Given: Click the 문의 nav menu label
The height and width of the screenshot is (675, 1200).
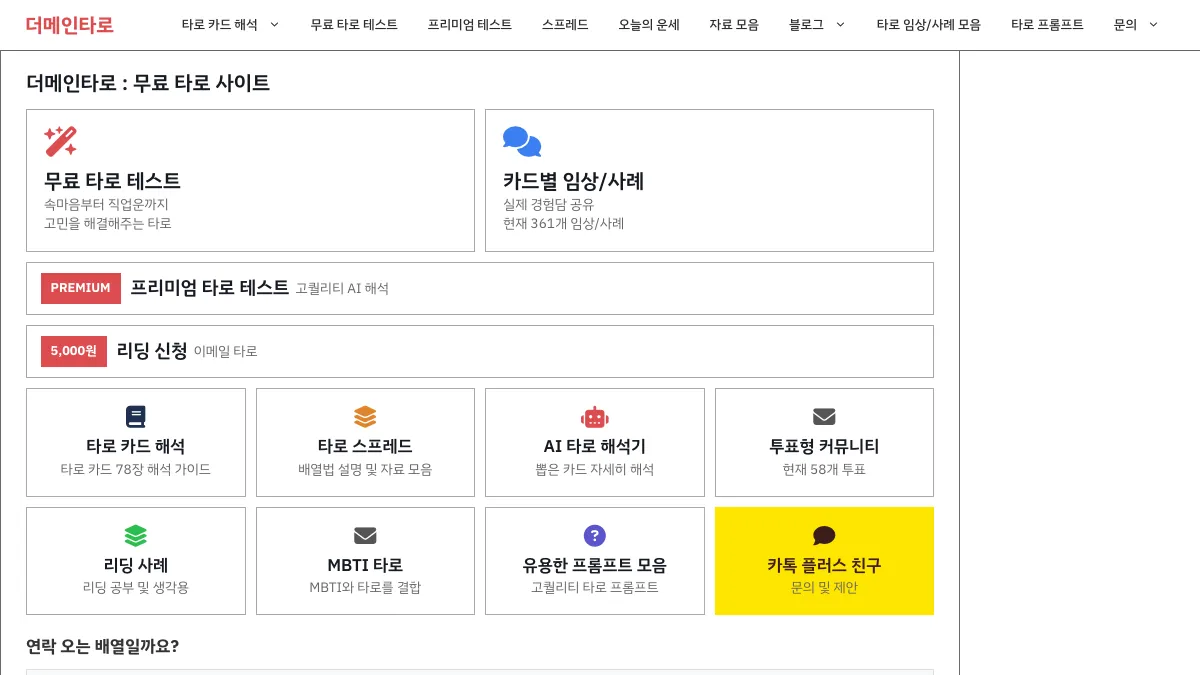Looking at the screenshot, I should click(1125, 25).
